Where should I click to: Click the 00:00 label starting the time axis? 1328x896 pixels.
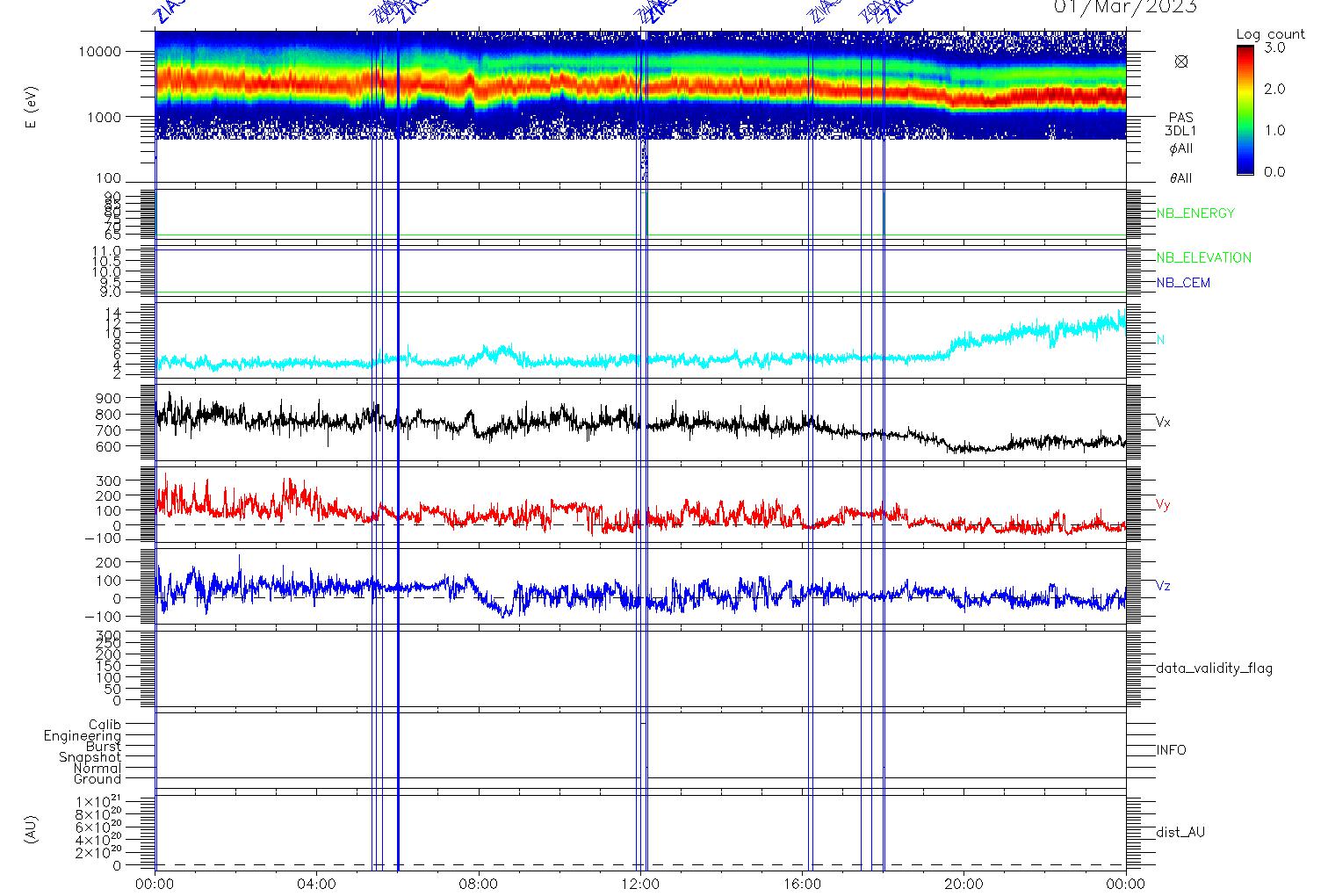155,884
